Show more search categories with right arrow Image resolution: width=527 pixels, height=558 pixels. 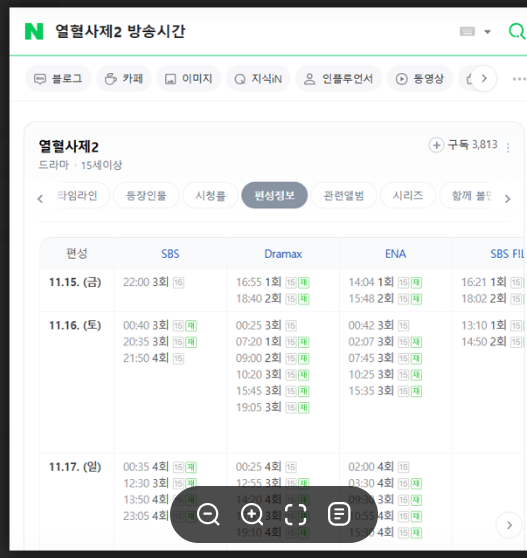coord(484,78)
